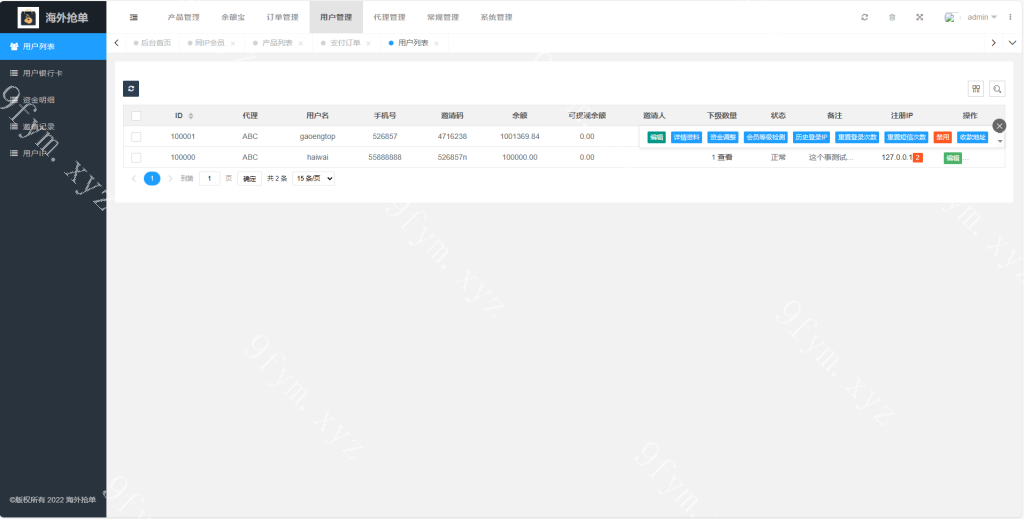The image size is (1024, 519).
Task: Close the expanded actions popup
Action: tap(999, 125)
